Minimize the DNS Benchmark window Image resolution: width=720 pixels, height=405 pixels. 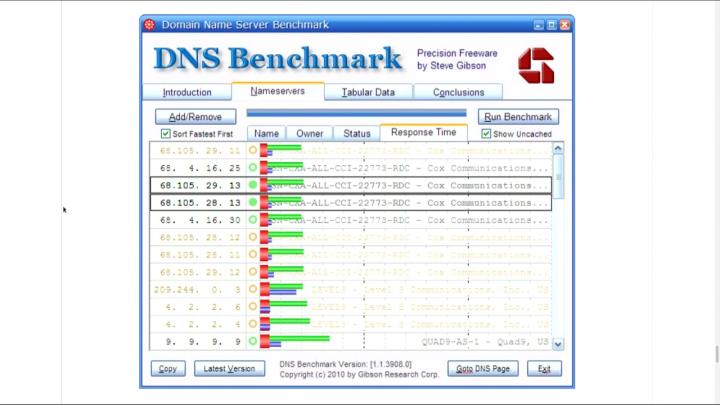click(539, 25)
